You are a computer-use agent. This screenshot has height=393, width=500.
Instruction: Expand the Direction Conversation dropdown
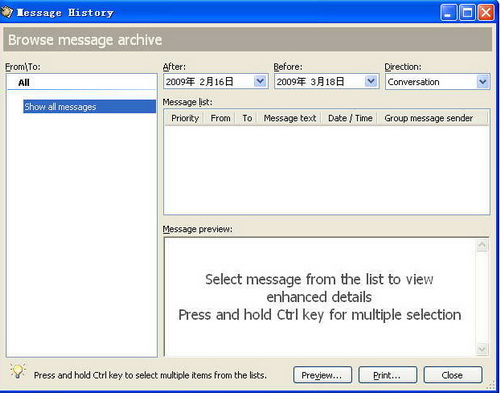482,81
